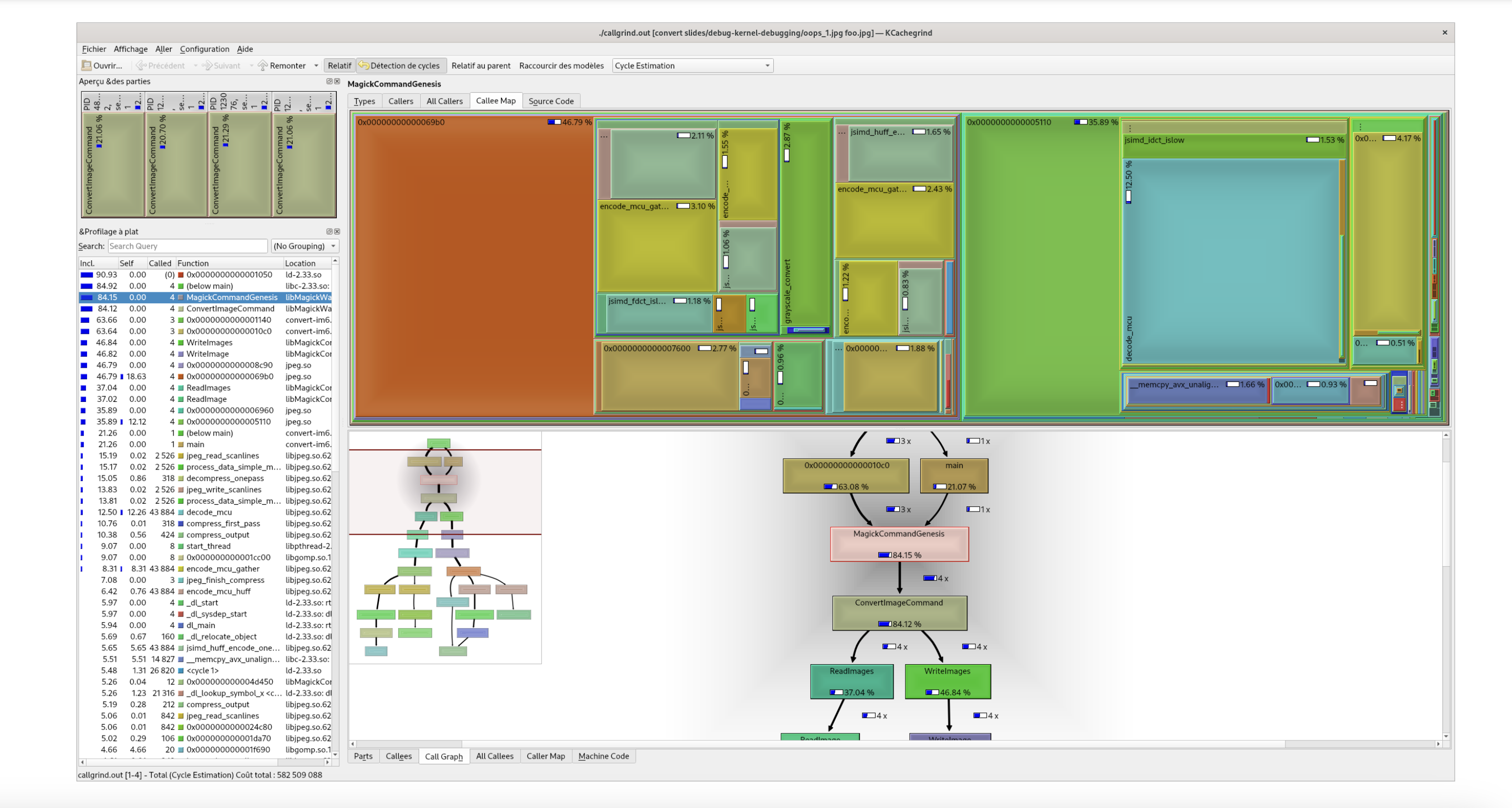
Task: Open the Configuration menu
Action: tap(204, 49)
